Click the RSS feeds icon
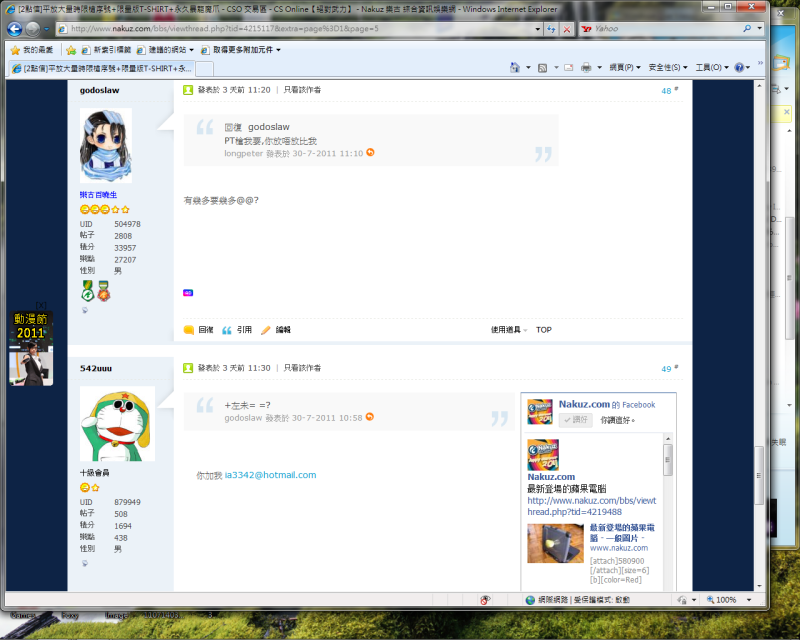 click(542, 67)
